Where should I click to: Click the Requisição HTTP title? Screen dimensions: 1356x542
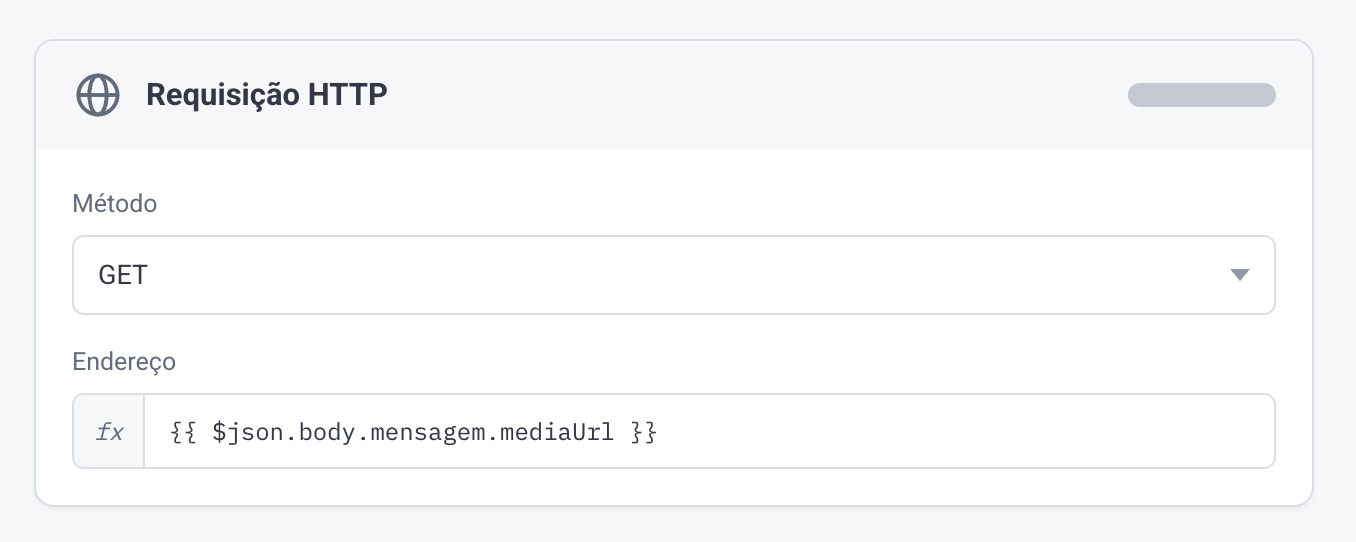click(x=267, y=95)
